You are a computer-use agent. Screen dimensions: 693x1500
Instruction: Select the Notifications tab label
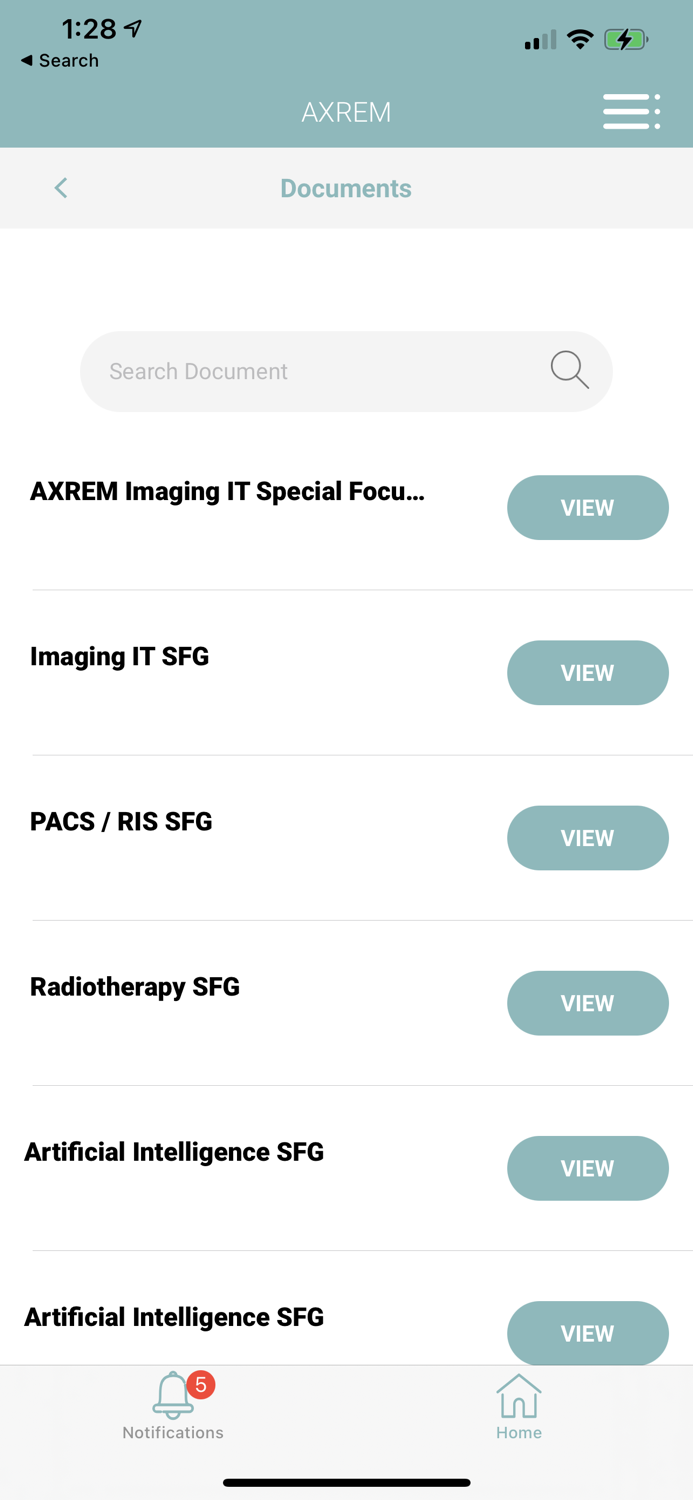(173, 1433)
